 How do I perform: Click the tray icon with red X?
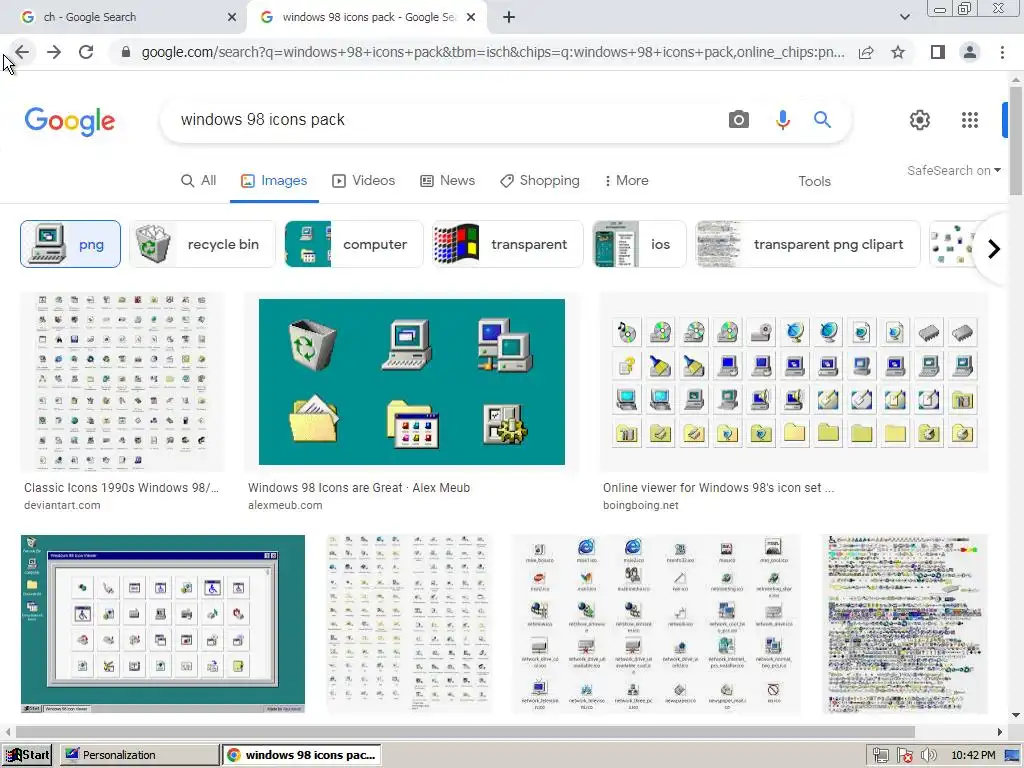click(x=904, y=756)
